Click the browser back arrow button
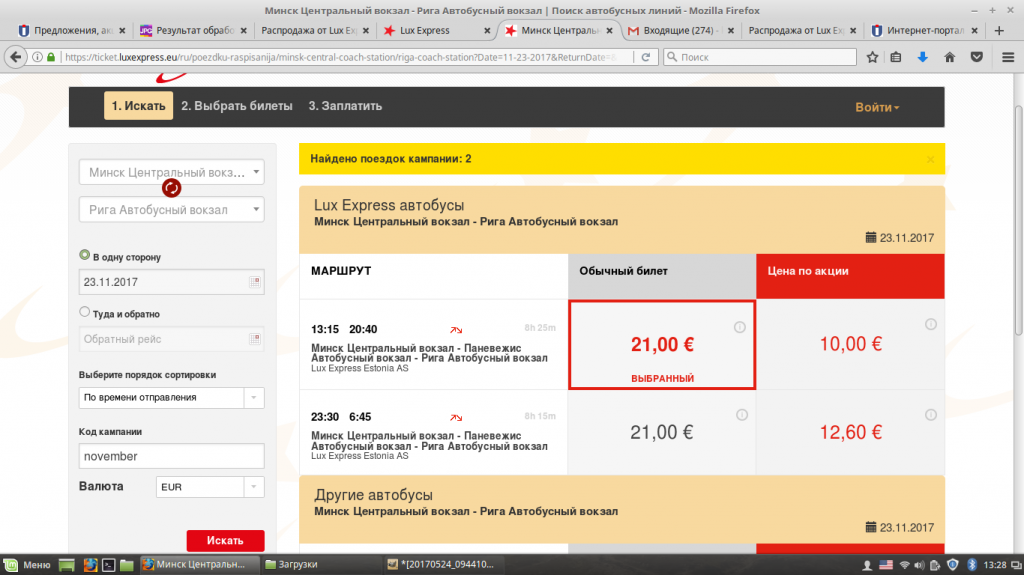The height and width of the screenshot is (575, 1024). pyautogui.click(x=16, y=57)
